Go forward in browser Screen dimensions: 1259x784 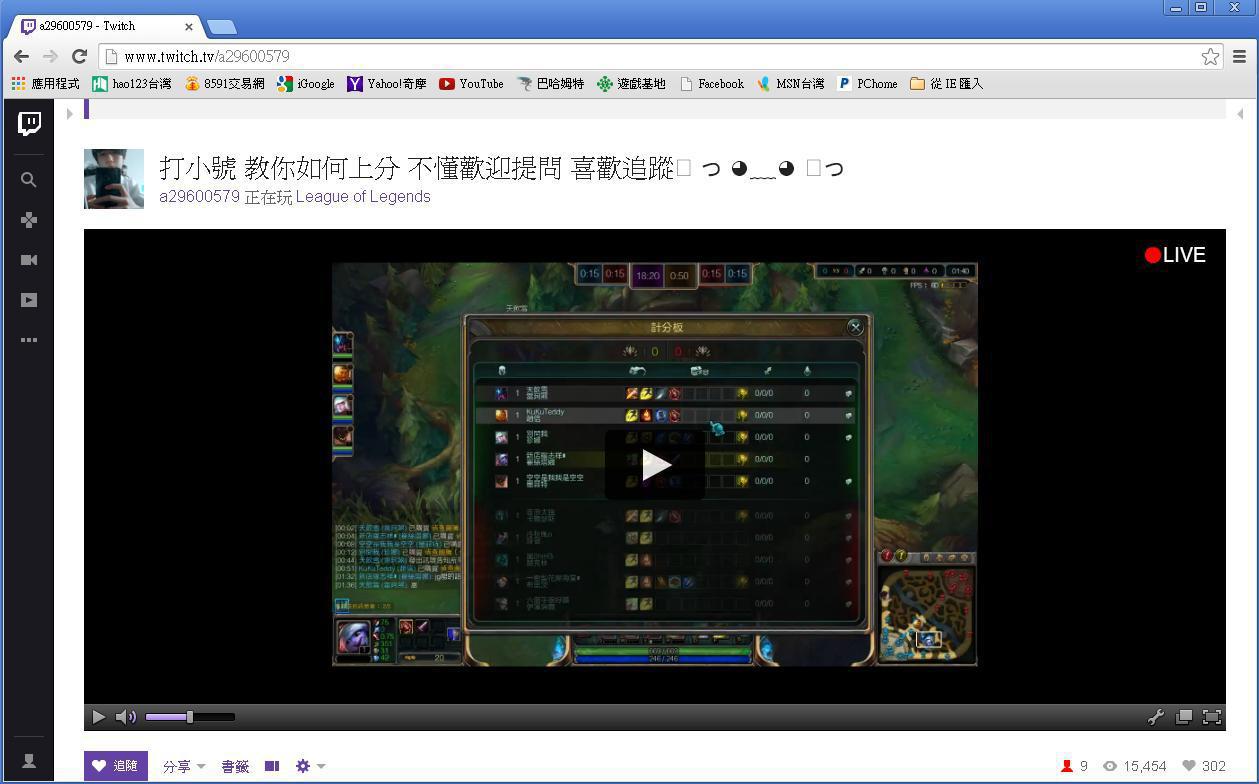click(x=50, y=56)
